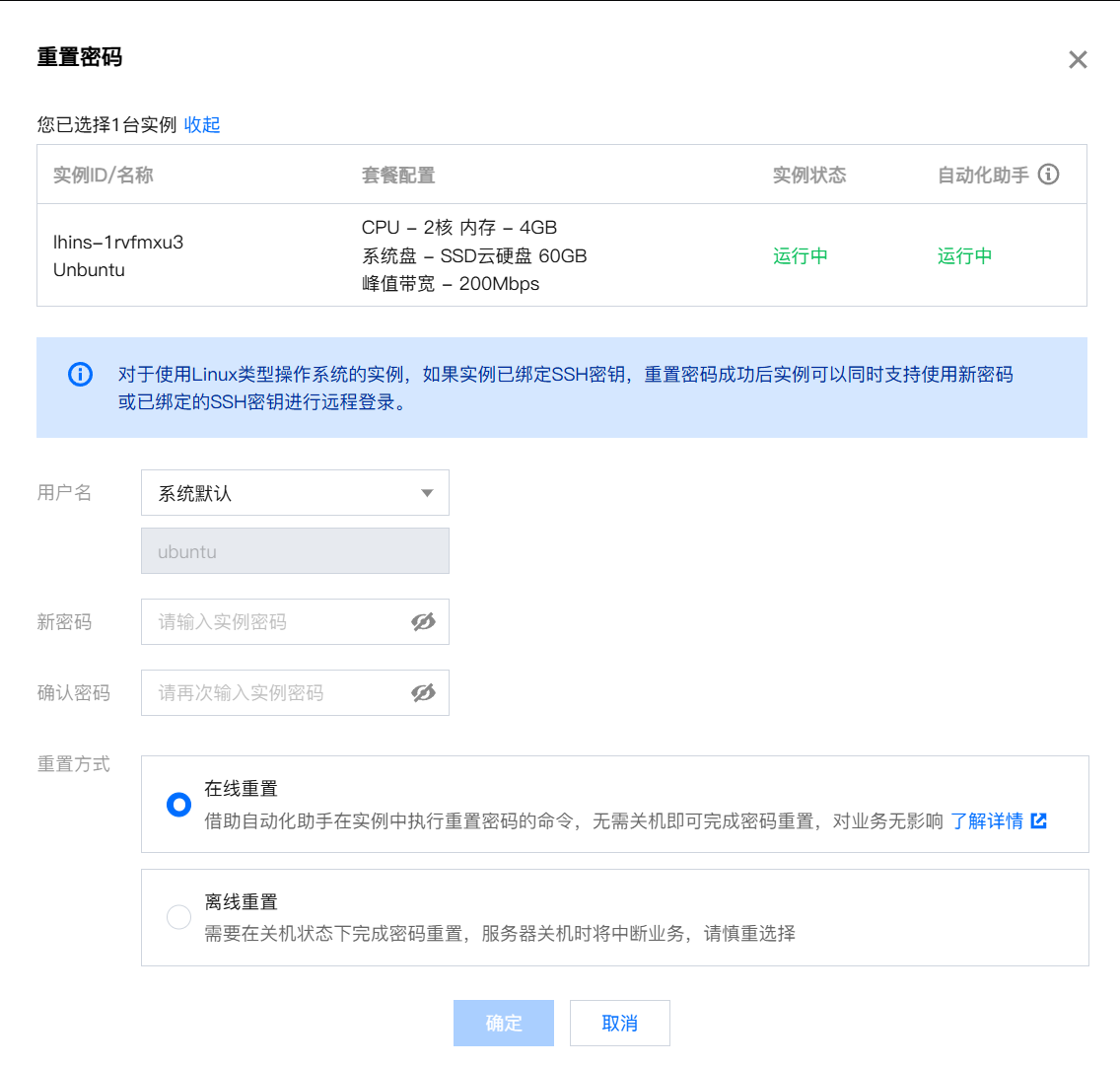Click the 重置密码 dialog title
Screen dimensions: 1120x1066
[79, 57]
